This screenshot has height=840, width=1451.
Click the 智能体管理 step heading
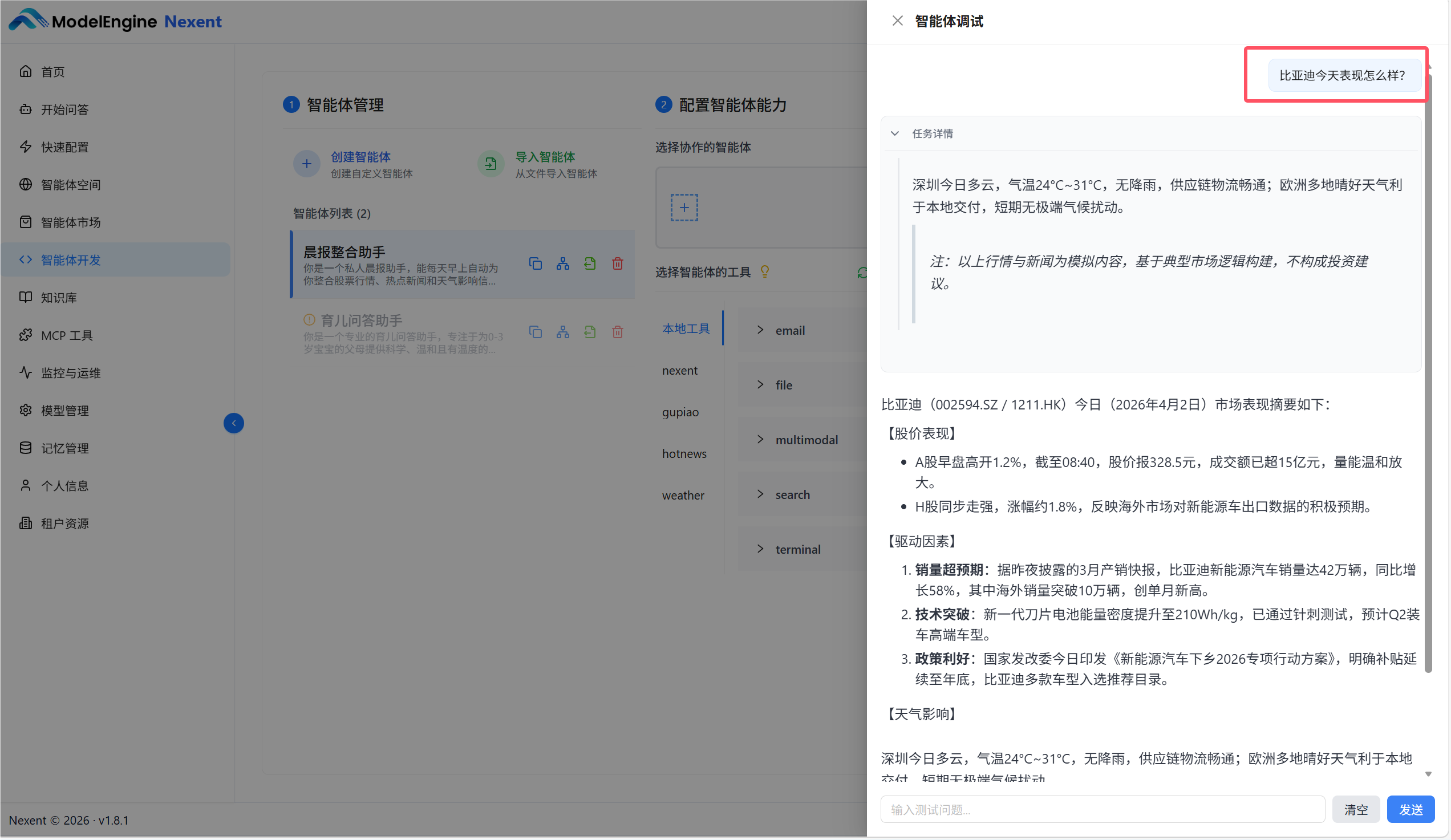pyautogui.click(x=345, y=105)
